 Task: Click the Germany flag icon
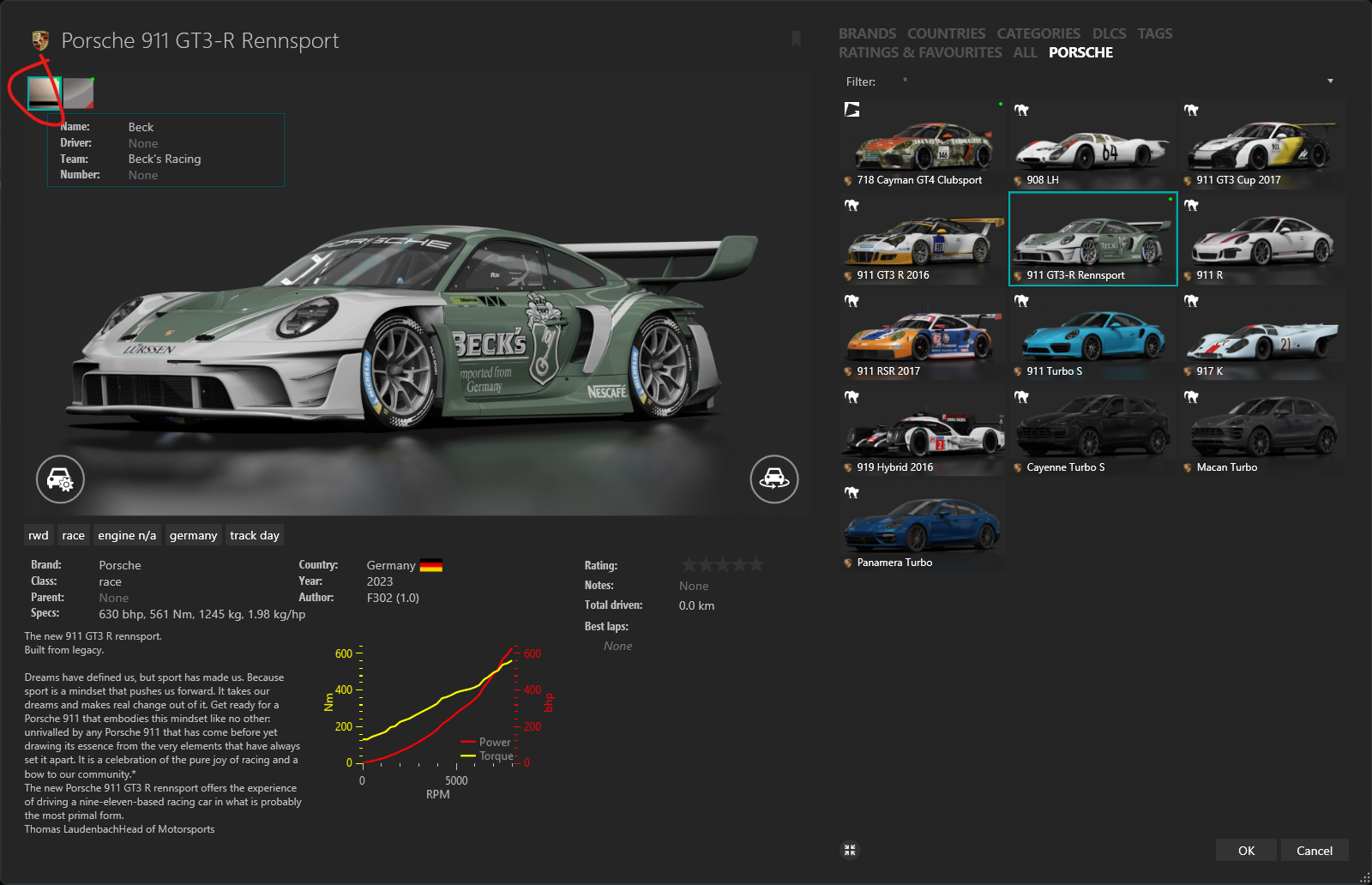pos(431,565)
